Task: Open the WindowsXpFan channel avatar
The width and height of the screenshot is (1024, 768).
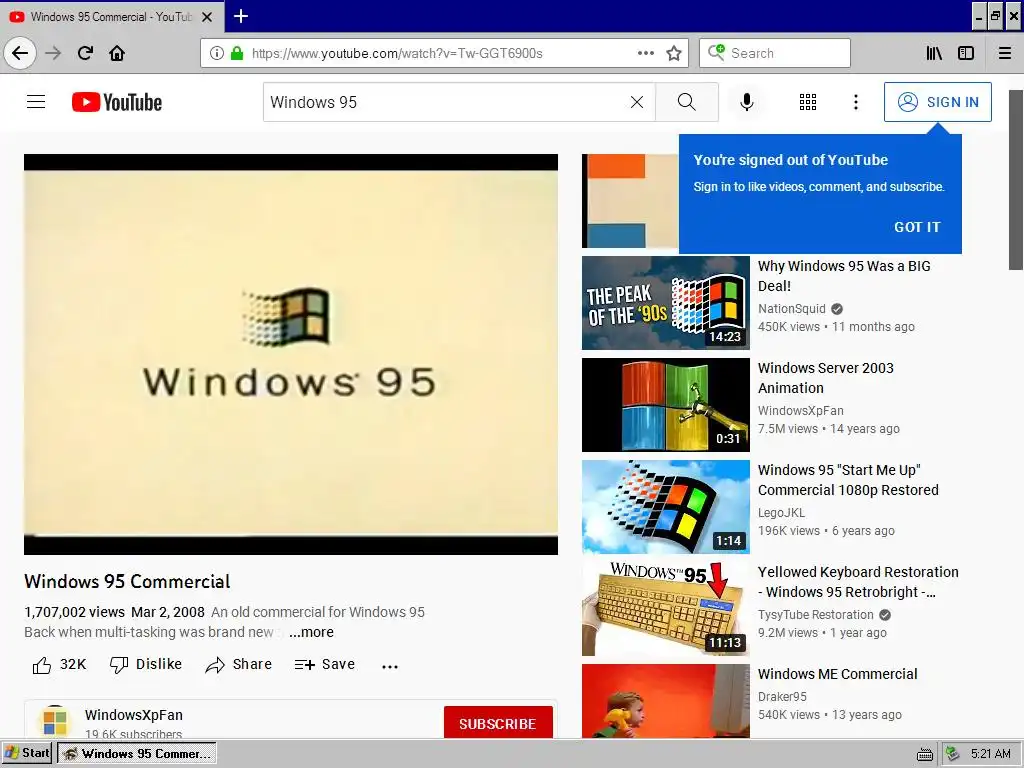Action: (55, 722)
